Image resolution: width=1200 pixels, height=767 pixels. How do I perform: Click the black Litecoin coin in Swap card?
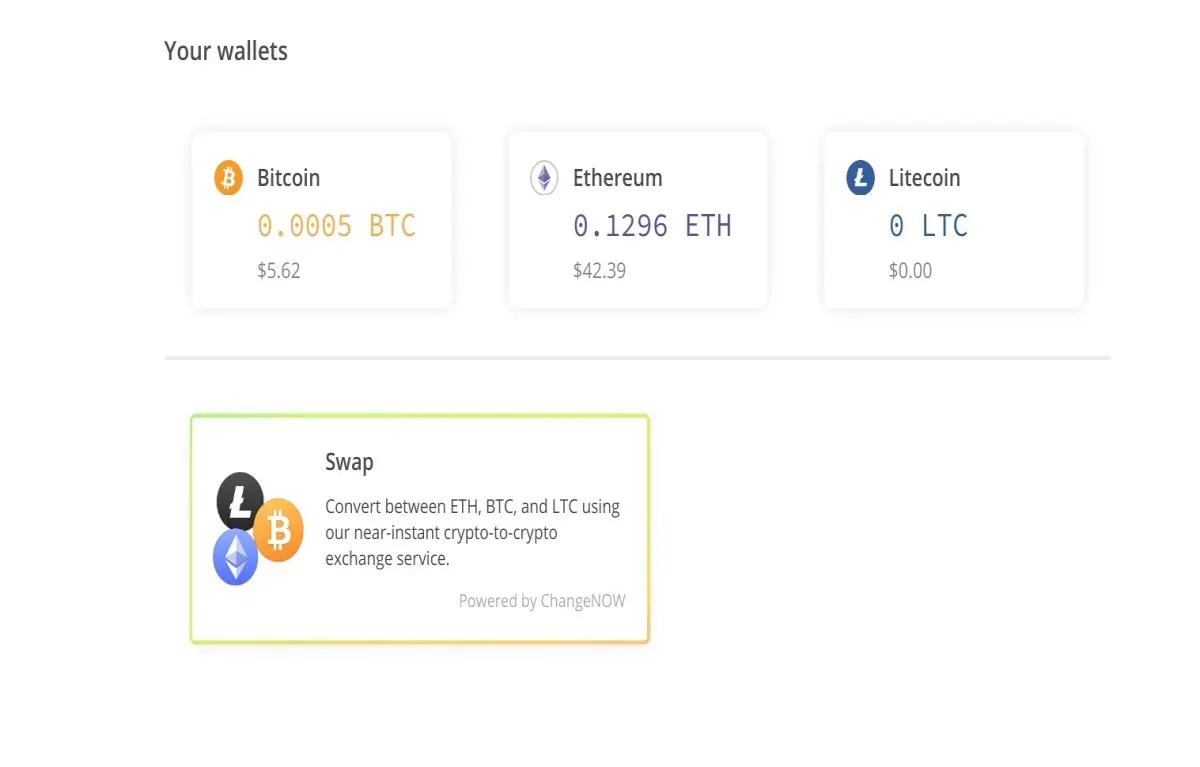tap(240, 501)
